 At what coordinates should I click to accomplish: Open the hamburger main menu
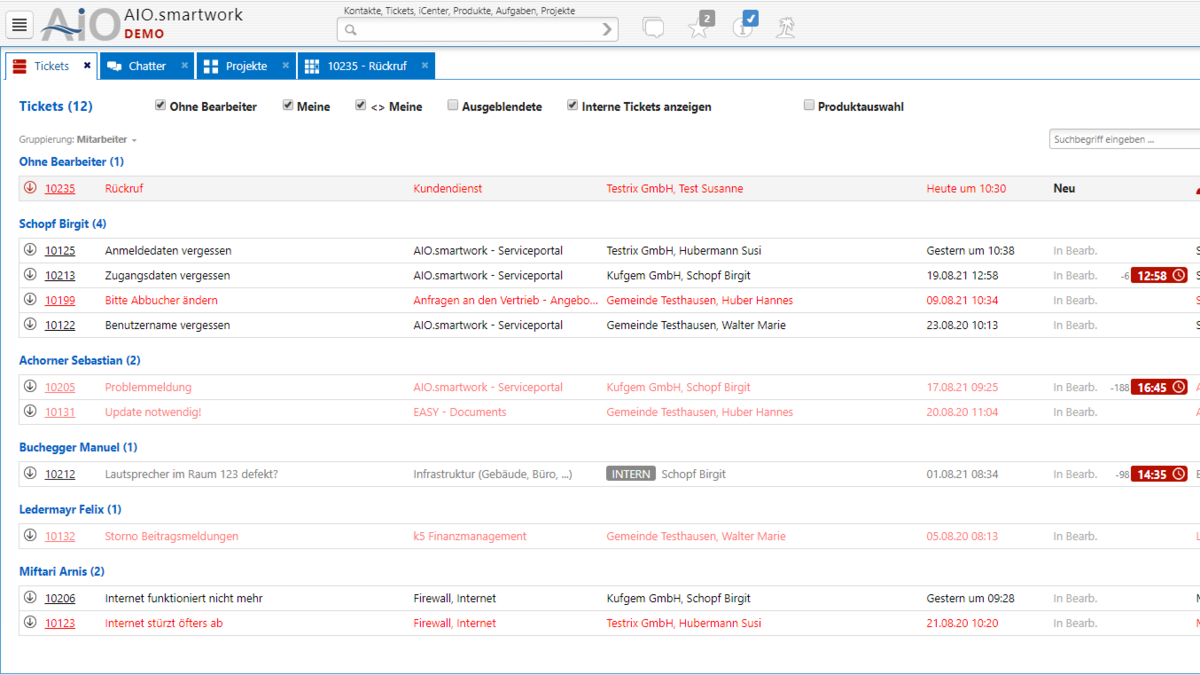point(19,25)
